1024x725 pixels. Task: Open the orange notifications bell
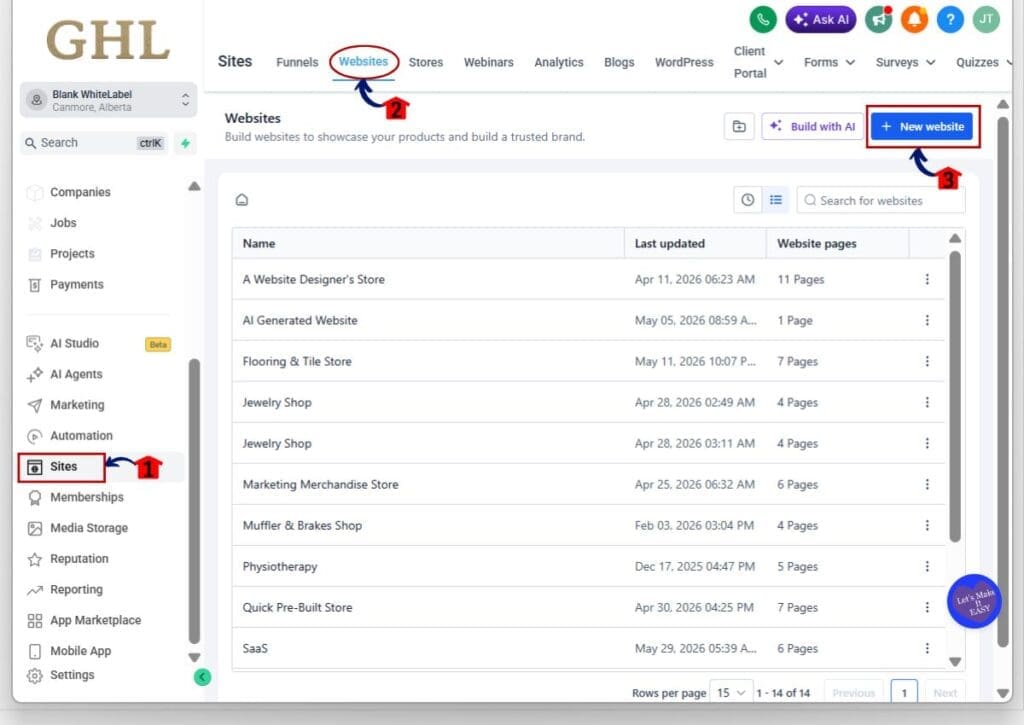(914, 19)
